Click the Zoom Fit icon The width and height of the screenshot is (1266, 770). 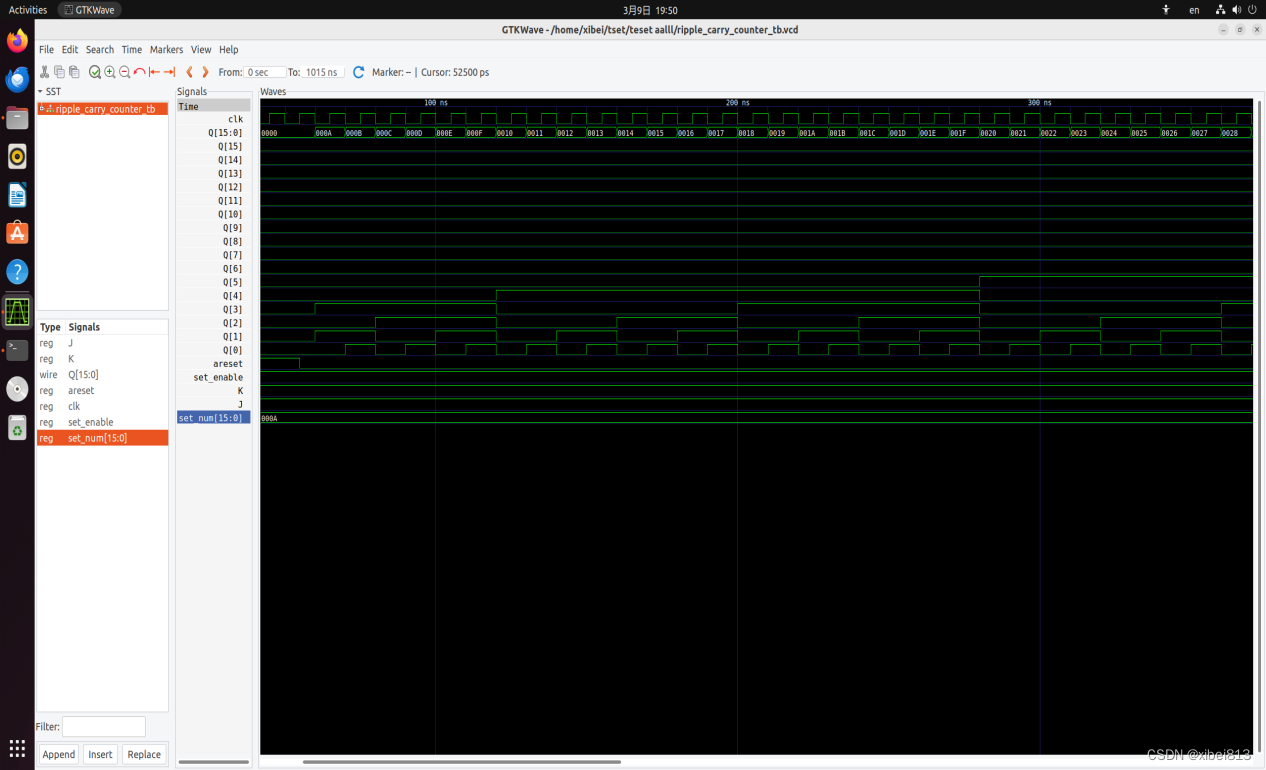[x=95, y=72]
